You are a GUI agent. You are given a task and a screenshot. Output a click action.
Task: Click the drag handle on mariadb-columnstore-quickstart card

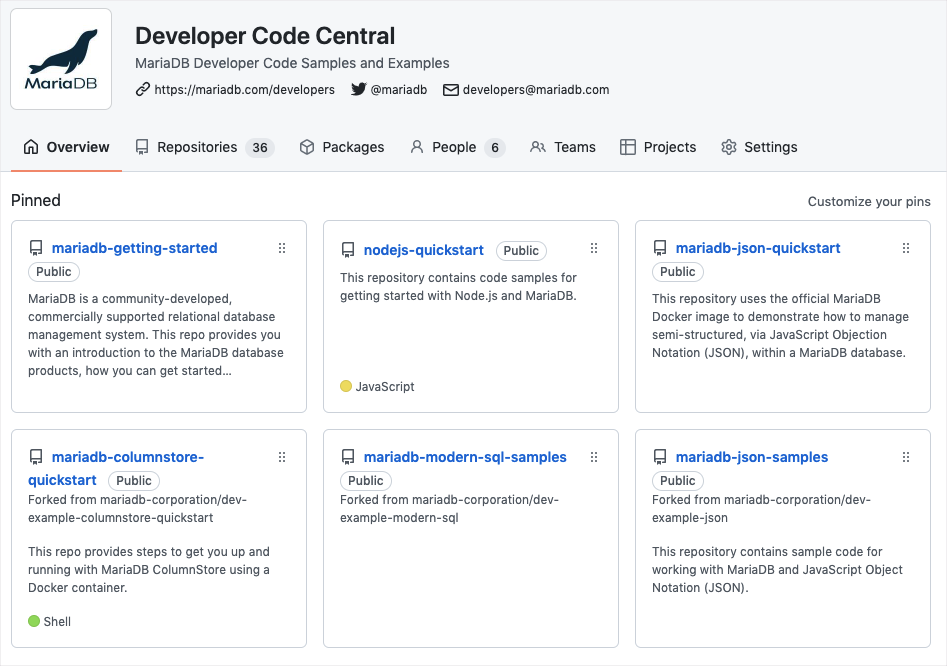pyautogui.click(x=282, y=457)
